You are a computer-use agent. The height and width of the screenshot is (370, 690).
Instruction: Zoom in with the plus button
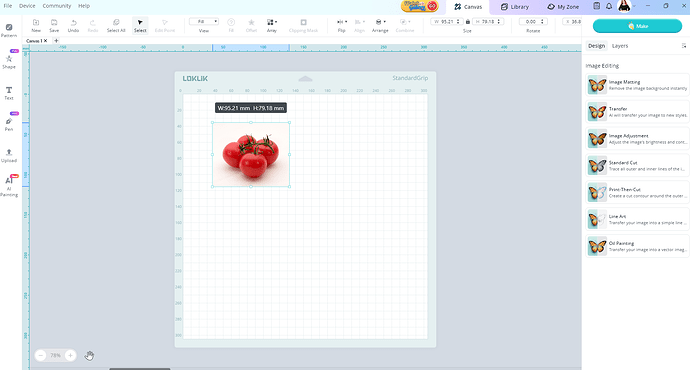point(70,355)
